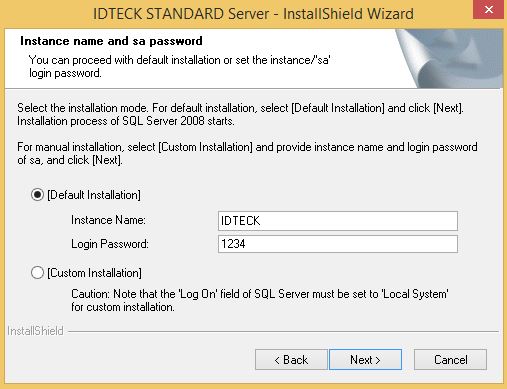Close the InstallShield Wizard window
The image size is (507, 389).
tap(489, 10)
